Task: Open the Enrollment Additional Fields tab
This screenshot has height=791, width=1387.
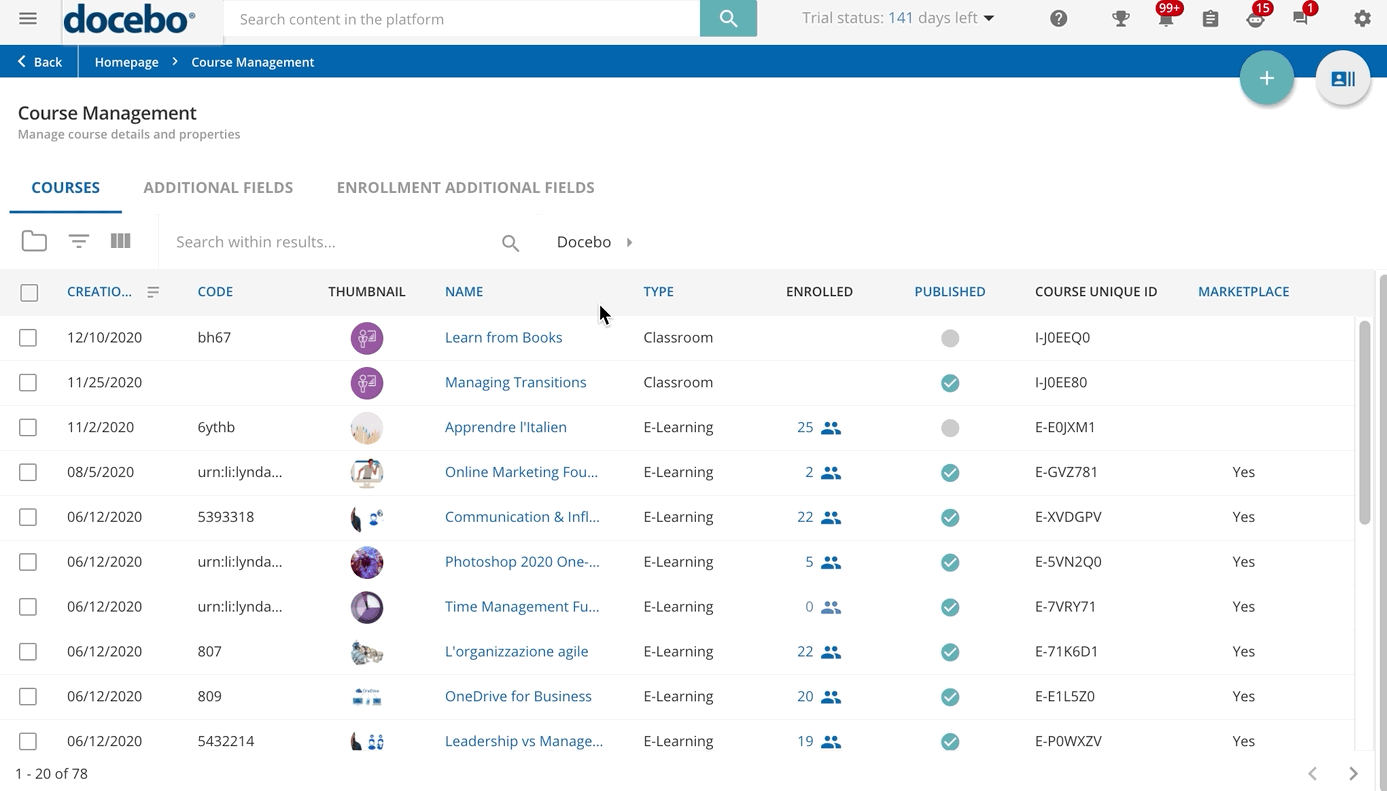Action: (x=465, y=187)
